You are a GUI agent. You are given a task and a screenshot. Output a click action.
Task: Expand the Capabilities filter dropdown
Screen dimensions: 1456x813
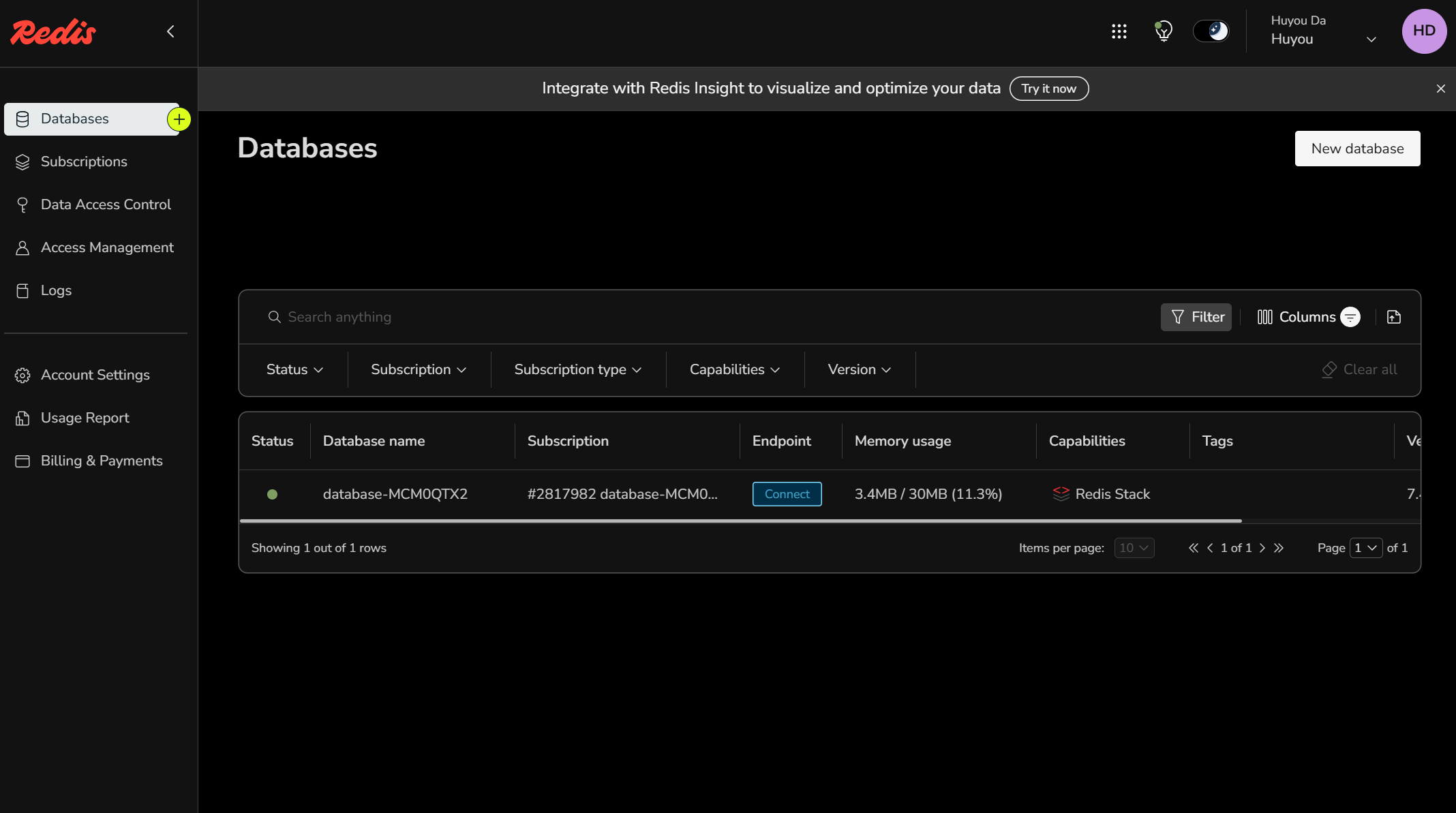click(x=735, y=369)
